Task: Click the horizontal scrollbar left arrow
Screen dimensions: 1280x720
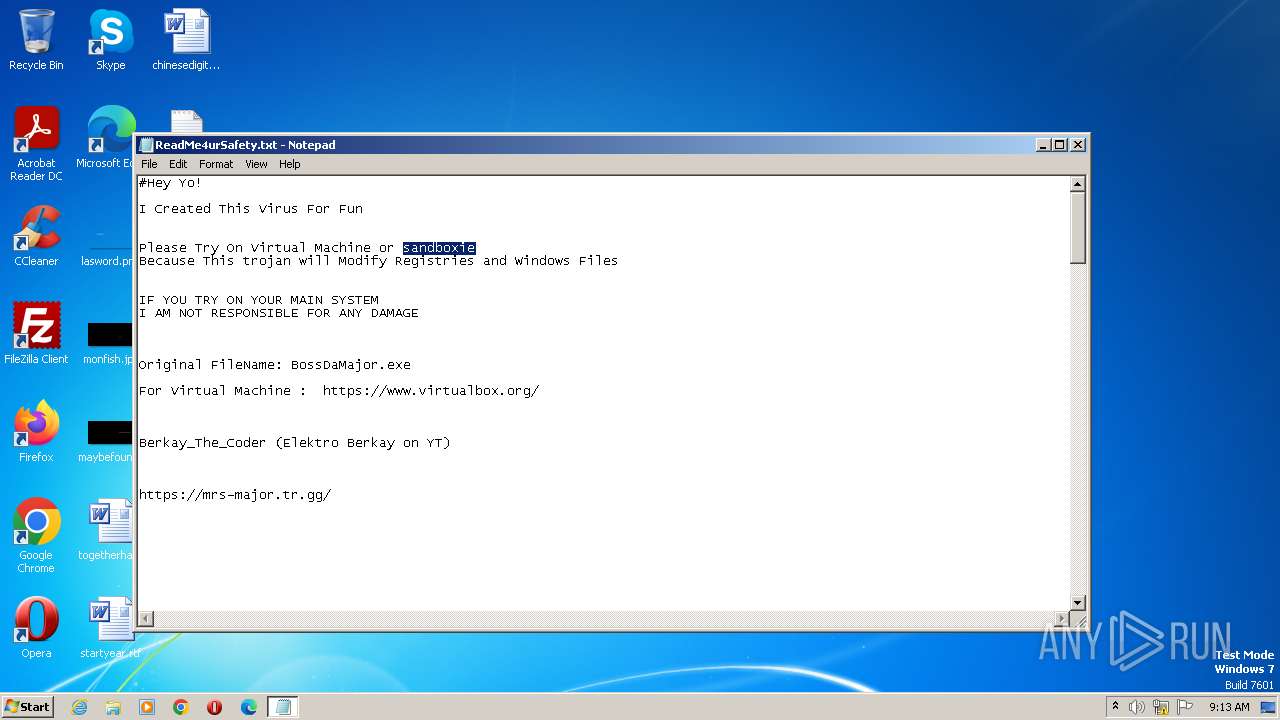Action: point(146,619)
